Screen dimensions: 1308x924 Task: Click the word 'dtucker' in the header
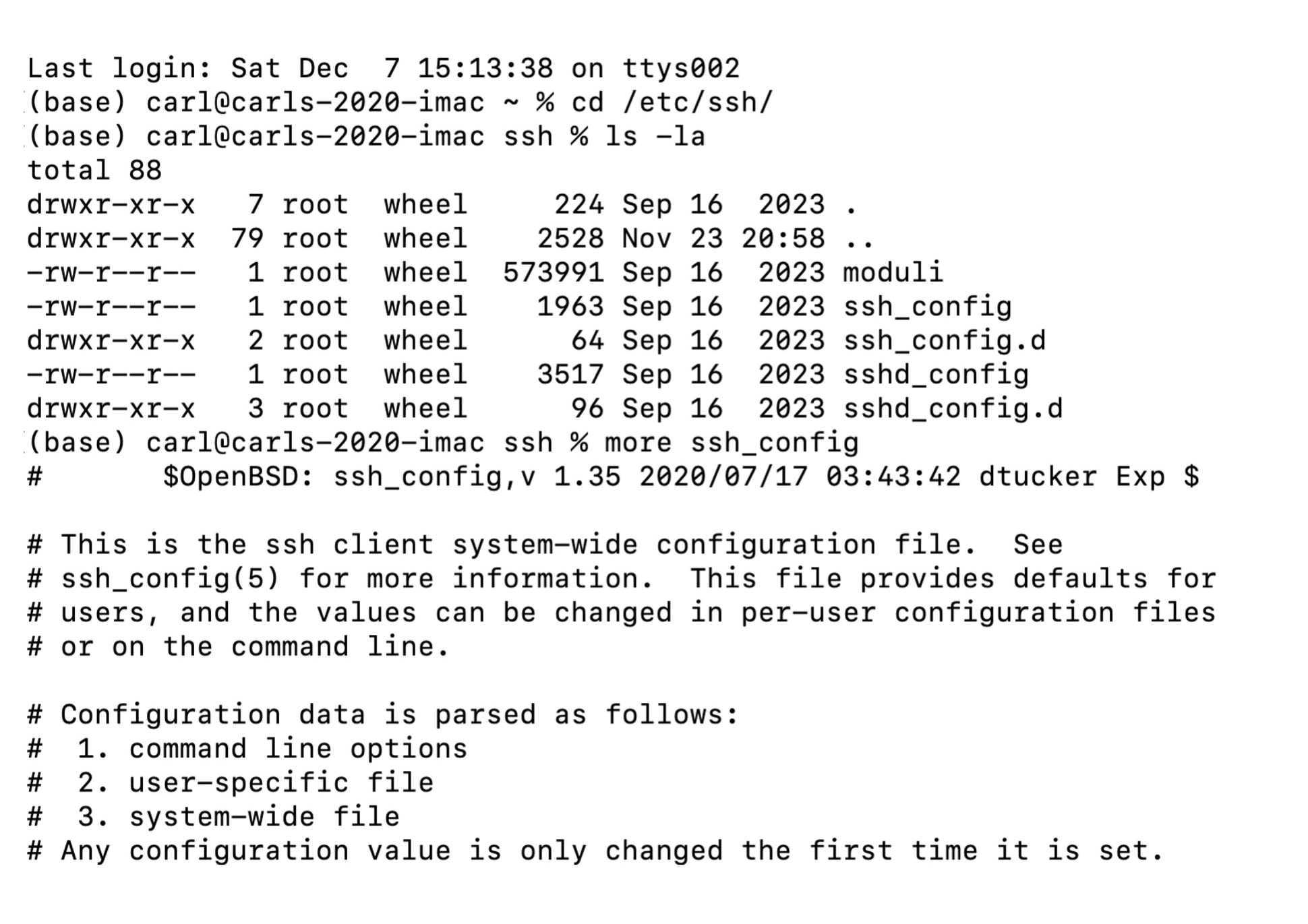1038,476
